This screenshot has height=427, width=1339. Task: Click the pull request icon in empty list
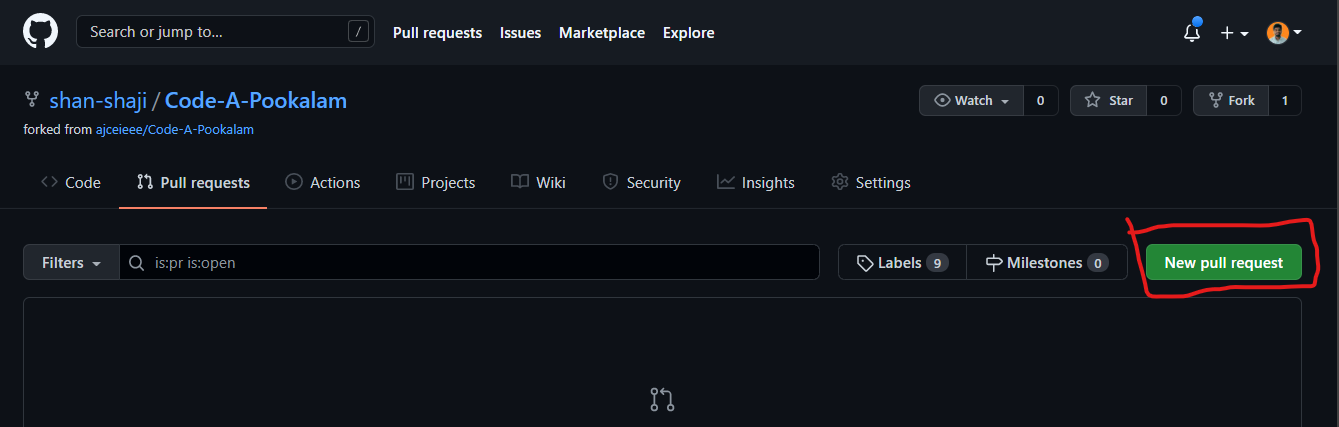(662, 400)
